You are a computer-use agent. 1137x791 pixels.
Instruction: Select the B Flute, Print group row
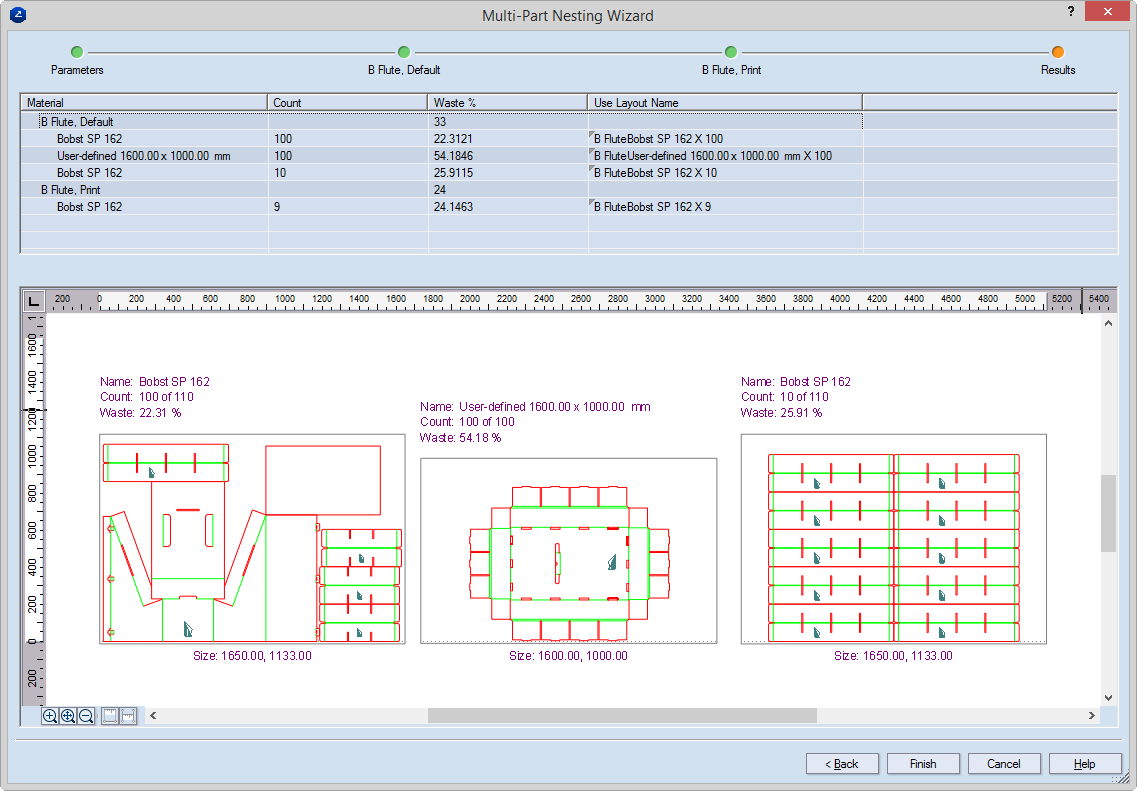coord(70,190)
